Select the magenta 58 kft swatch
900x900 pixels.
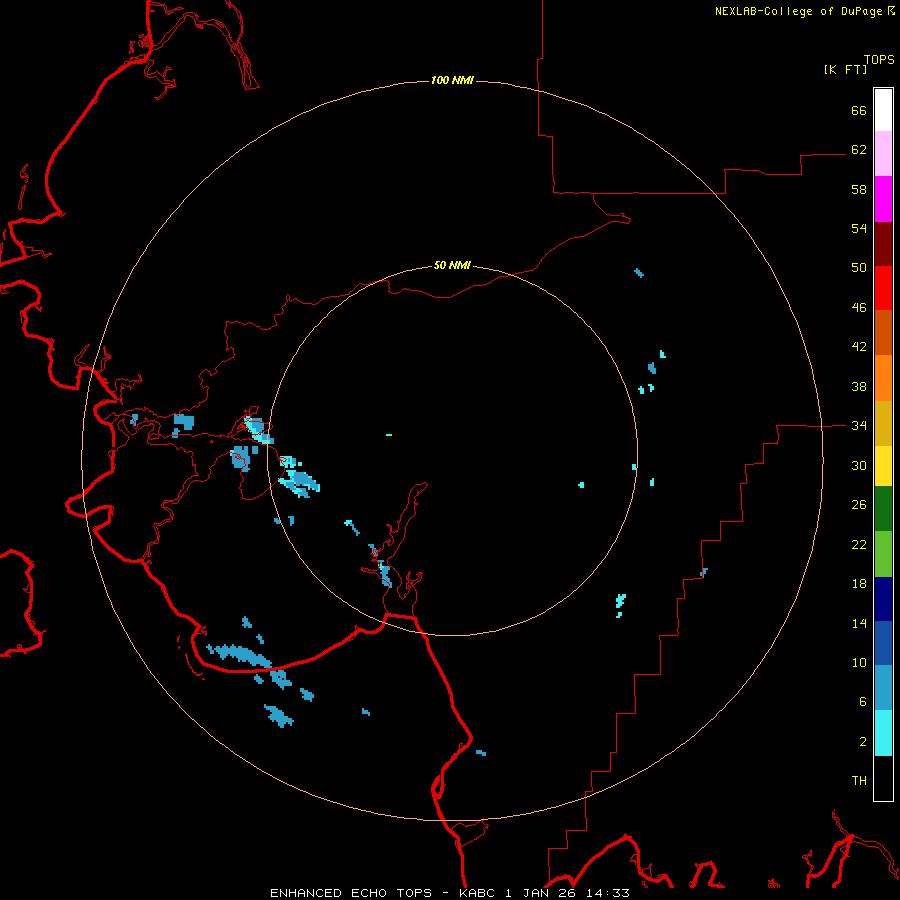tap(883, 199)
